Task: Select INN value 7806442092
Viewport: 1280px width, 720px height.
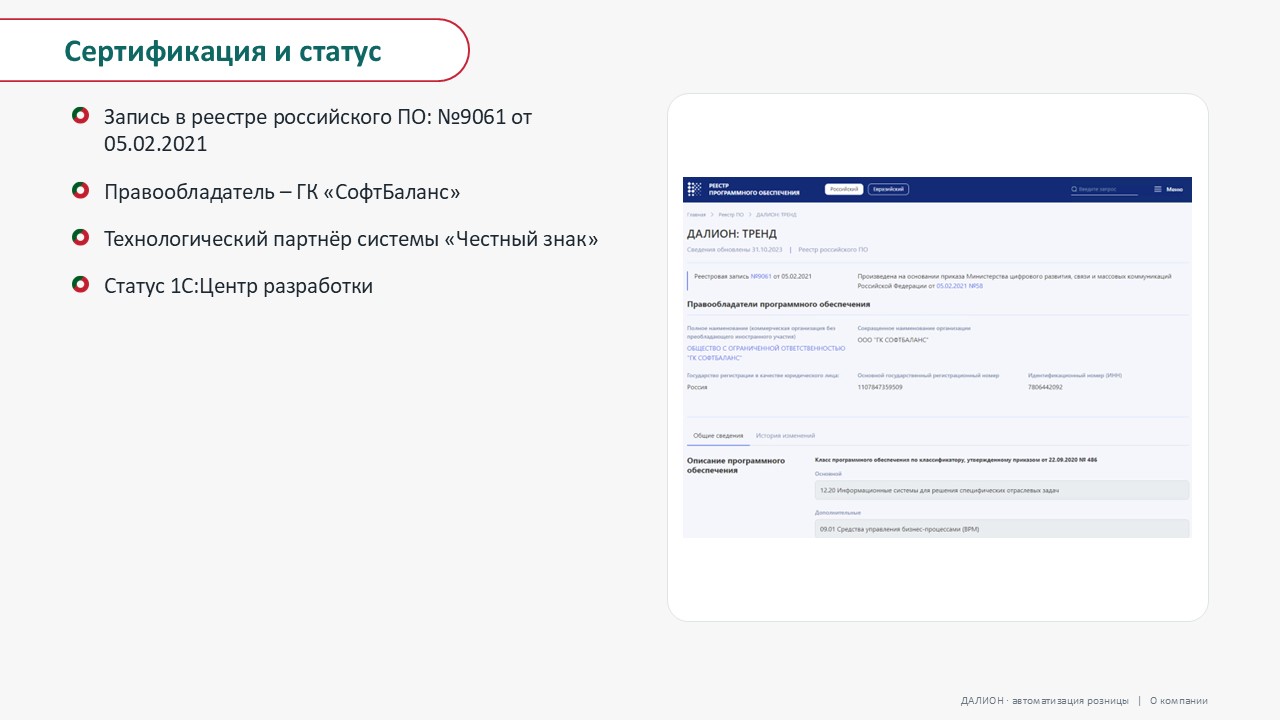Action: tap(1045, 387)
